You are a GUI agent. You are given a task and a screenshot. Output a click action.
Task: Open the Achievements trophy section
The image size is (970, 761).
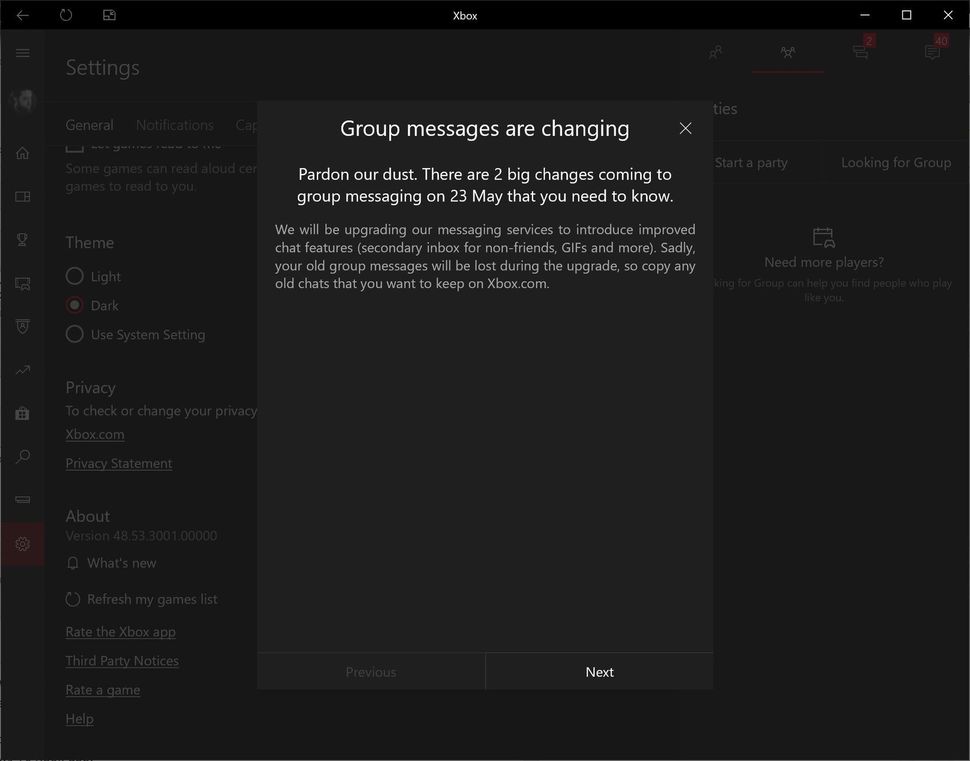tap(22, 240)
